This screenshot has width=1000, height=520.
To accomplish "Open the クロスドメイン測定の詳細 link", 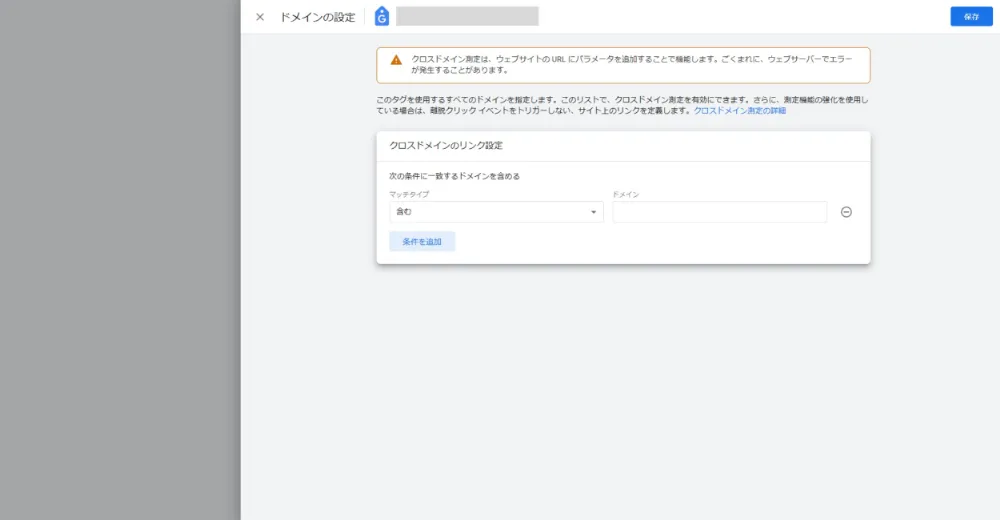I will [740, 110].
